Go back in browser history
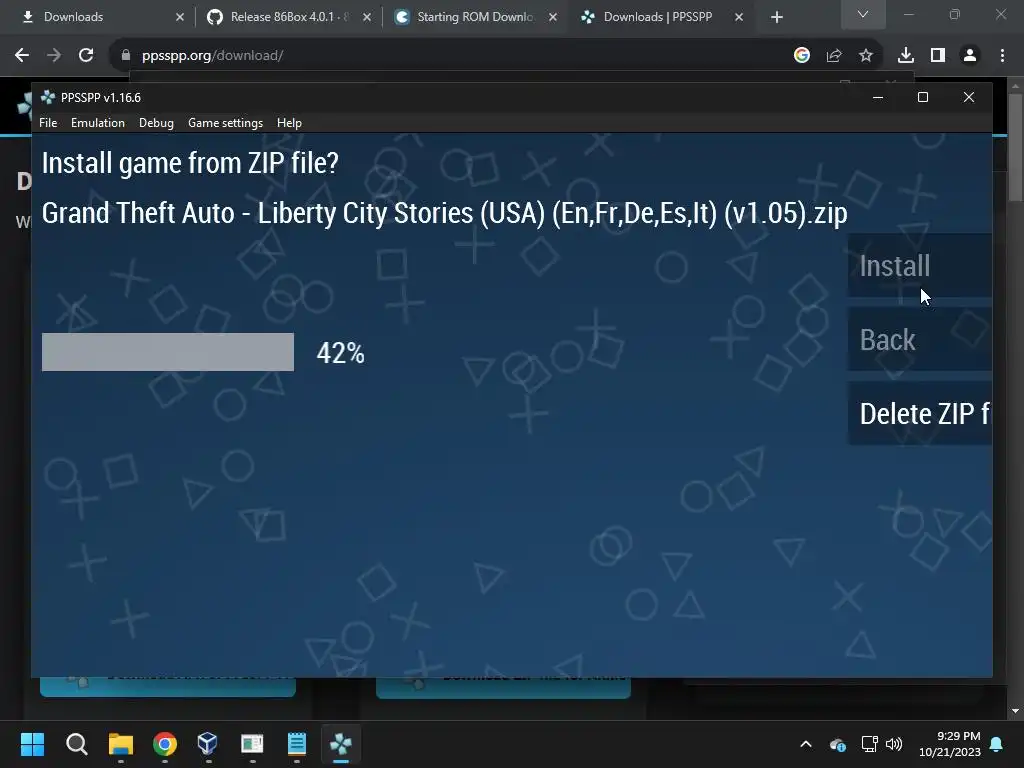This screenshot has width=1024, height=768. 22,56
